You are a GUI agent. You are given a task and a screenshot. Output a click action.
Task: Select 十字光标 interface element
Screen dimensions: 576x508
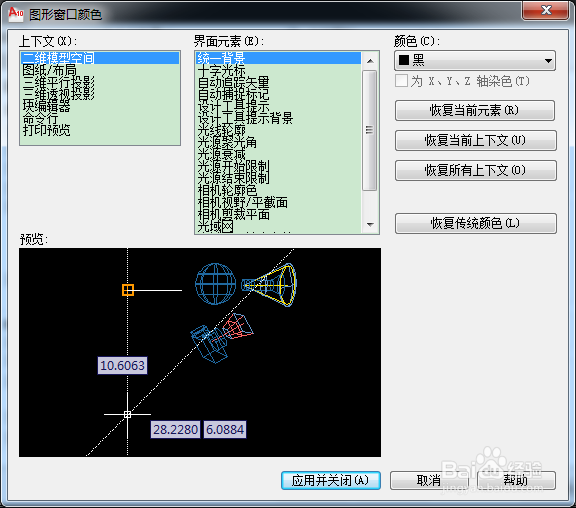point(278,70)
